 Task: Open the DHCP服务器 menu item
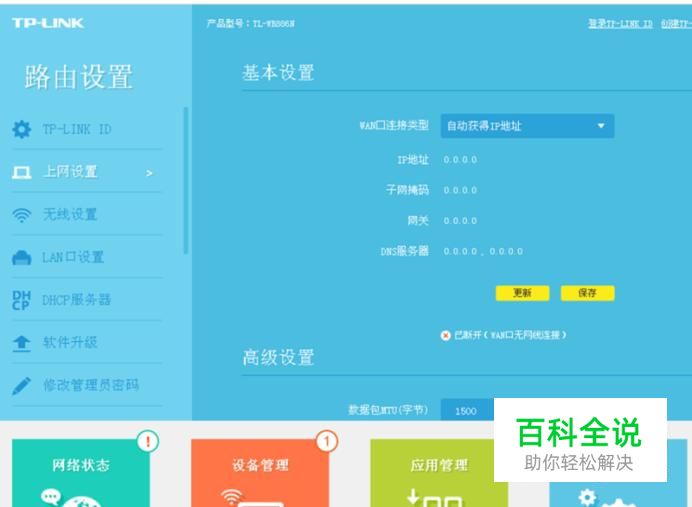(87, 300)
